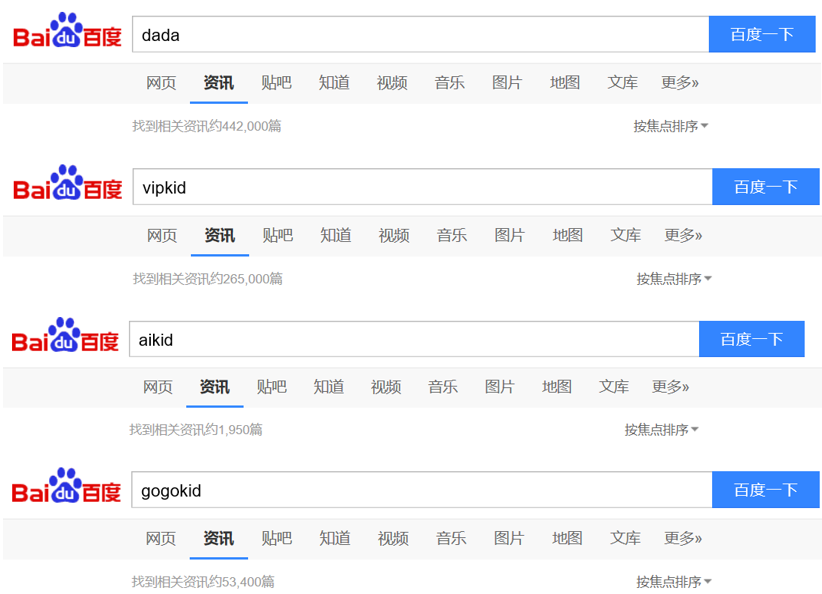Click the Baidu logo beside the gogokid search
Viewport: 822px width, 594px height.
66,486
